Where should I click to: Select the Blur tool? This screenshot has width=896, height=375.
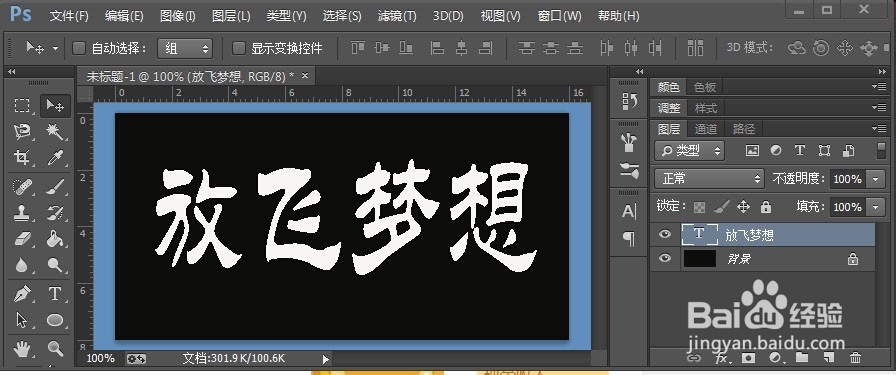[x=22, y=265]
